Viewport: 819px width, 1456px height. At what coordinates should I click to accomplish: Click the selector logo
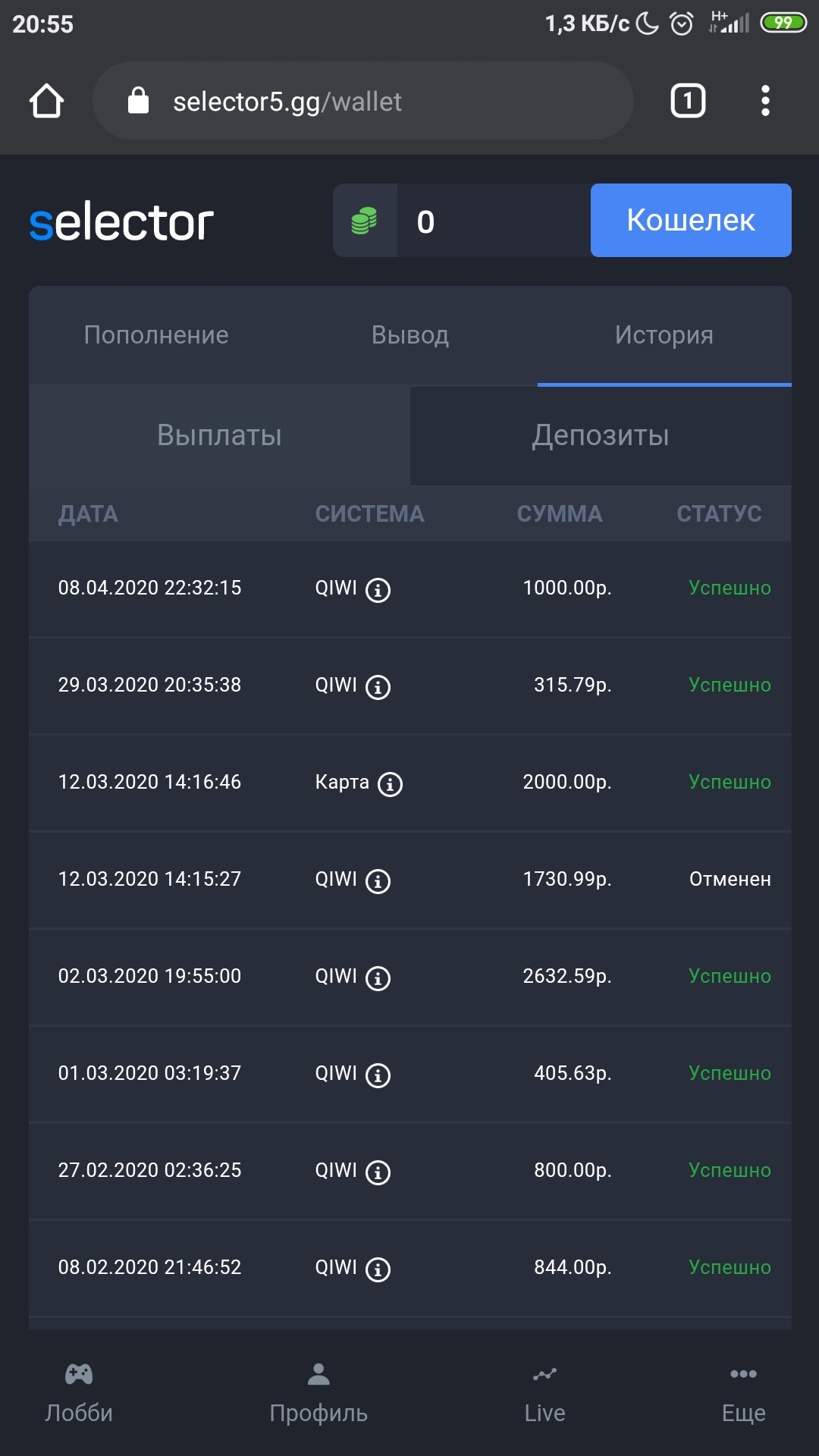click(x=121, y=222)
